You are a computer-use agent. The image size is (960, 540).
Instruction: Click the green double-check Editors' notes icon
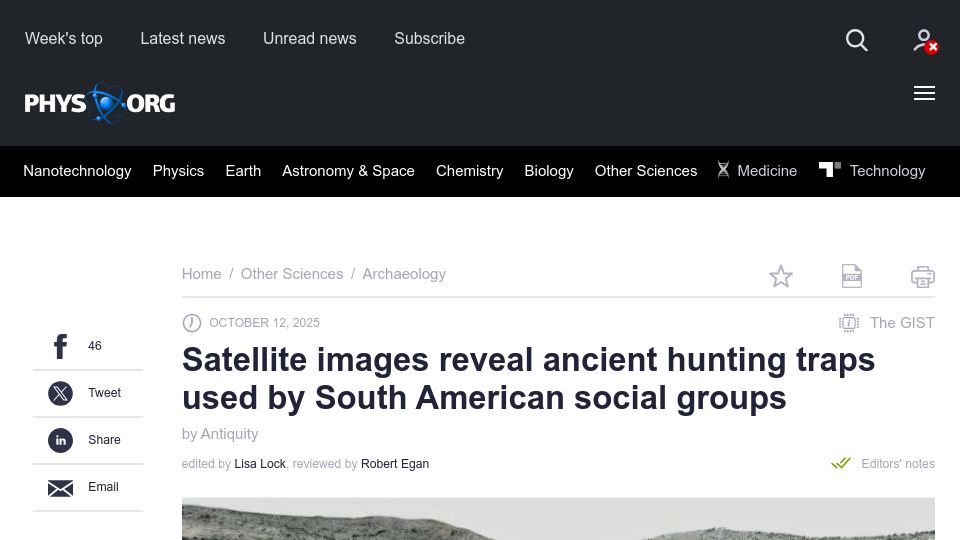pyautogui.click(x=841, y=463)
